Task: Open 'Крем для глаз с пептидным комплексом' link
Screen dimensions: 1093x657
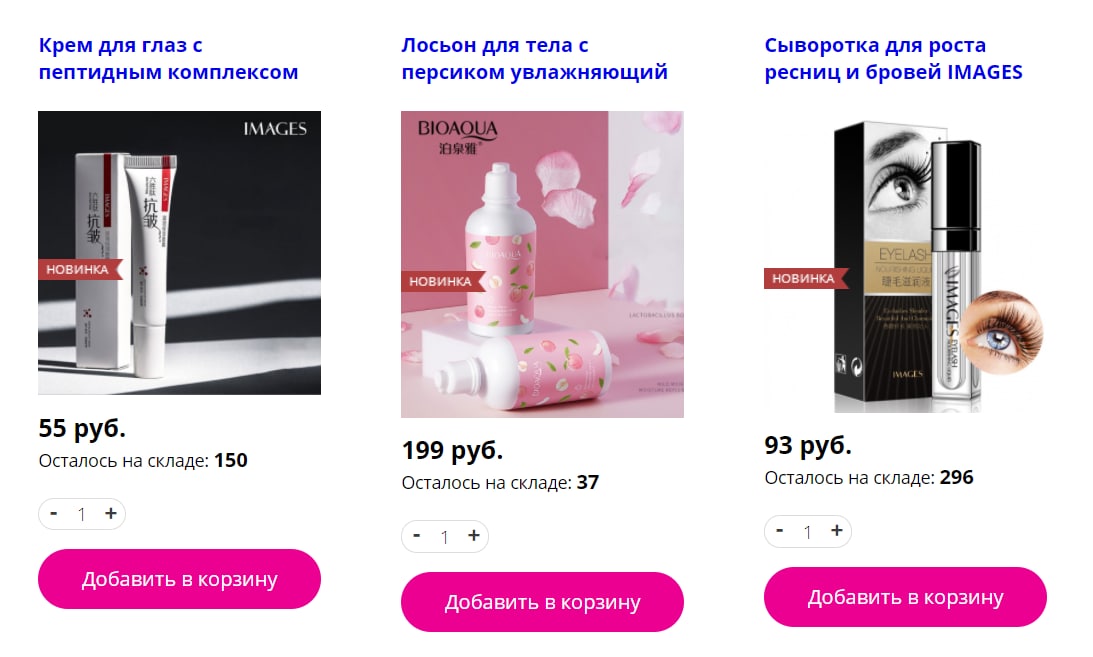Action: click(x=169, y=59)
